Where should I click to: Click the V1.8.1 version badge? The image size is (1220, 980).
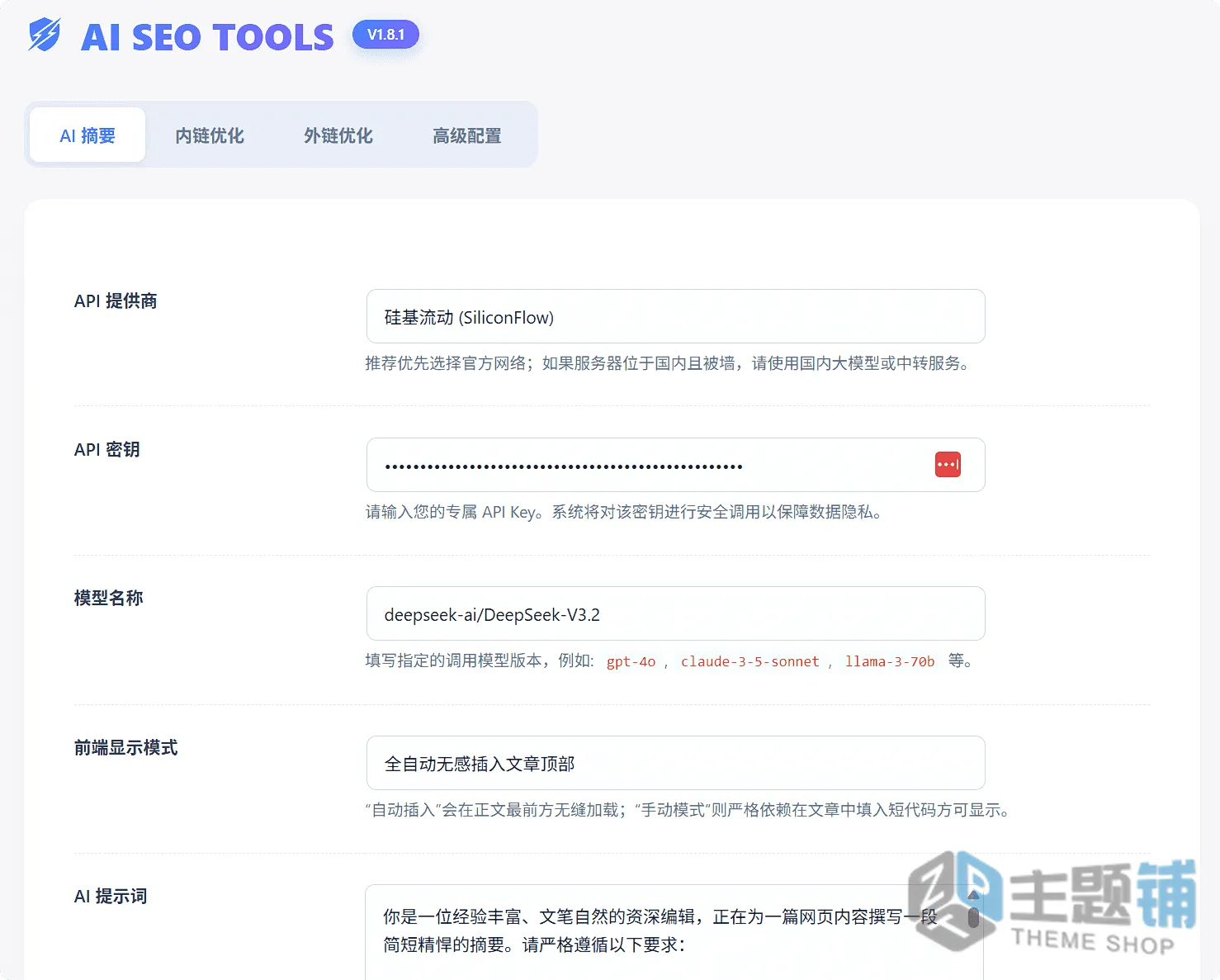385,35
